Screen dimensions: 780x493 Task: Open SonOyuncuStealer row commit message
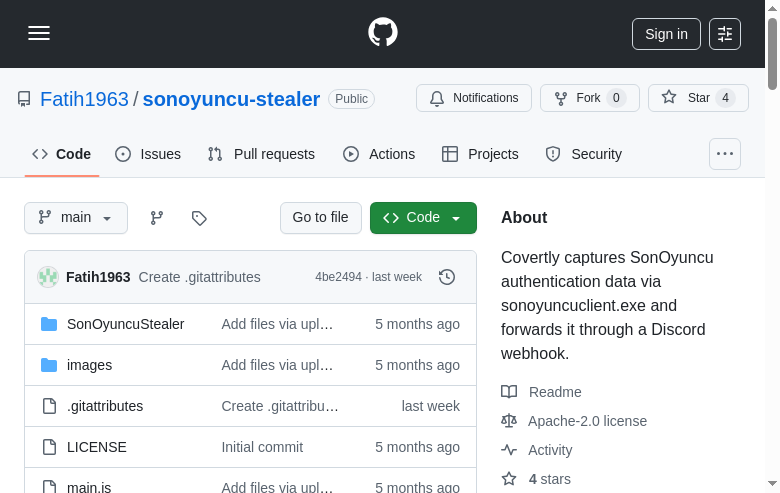coord(277,324)
